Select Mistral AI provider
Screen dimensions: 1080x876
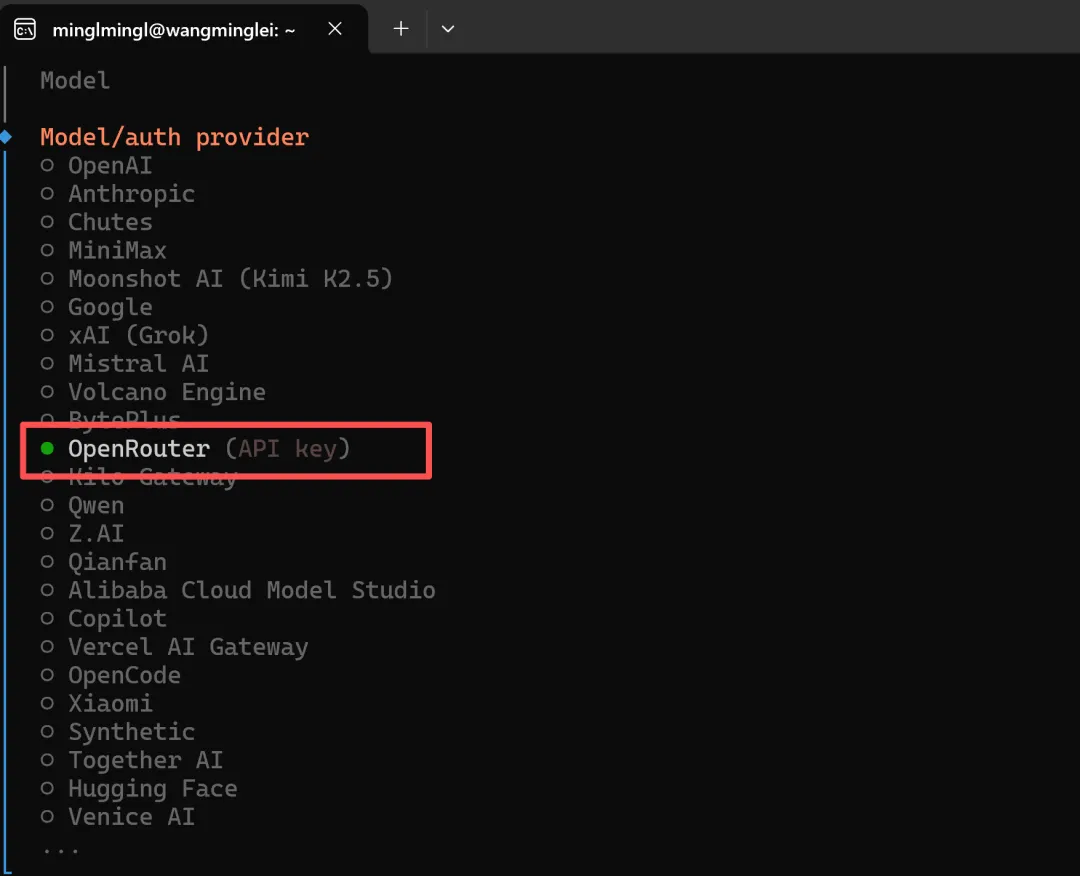point(125,364)
